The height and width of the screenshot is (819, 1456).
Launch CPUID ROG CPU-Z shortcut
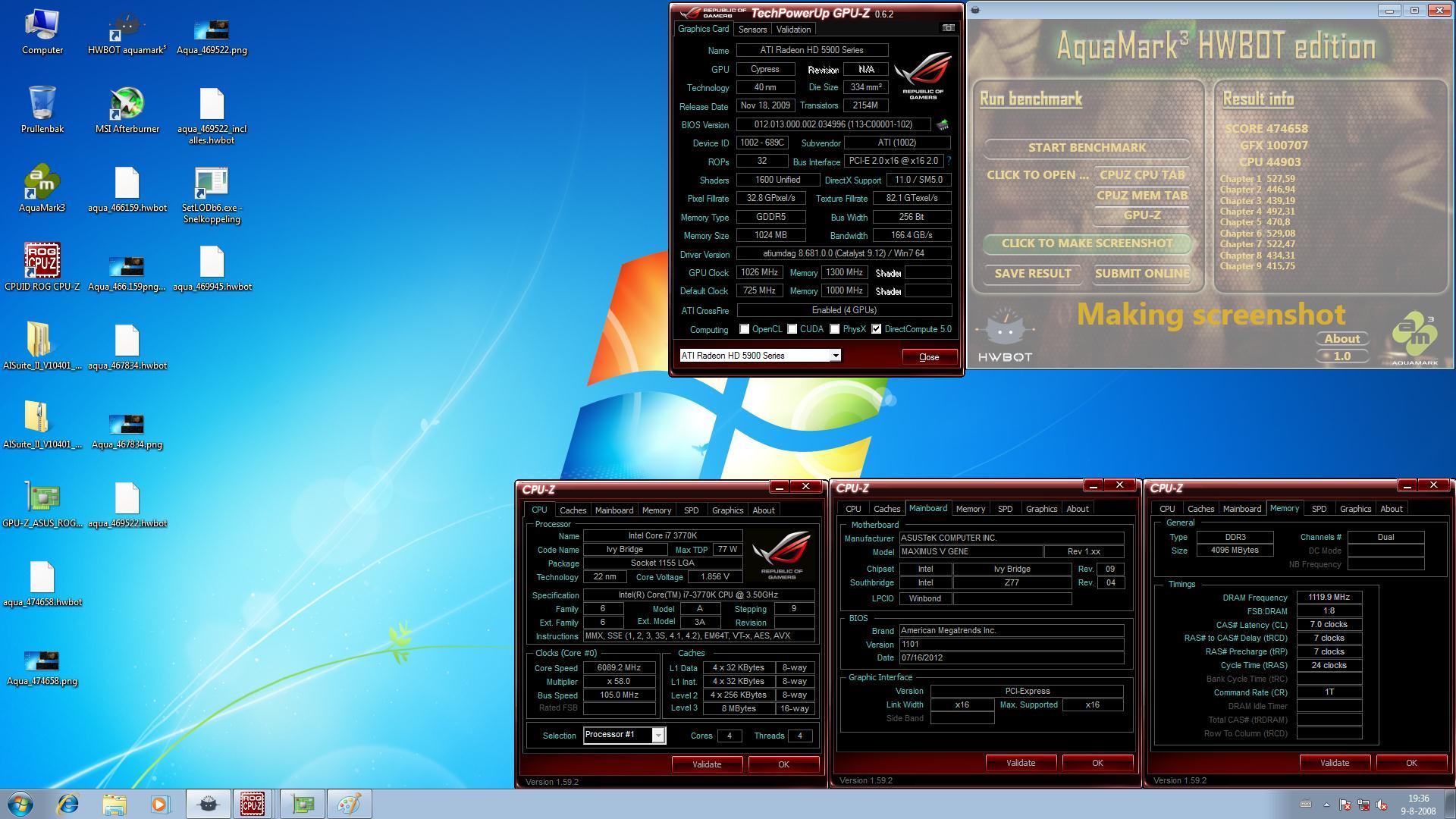tap(42, 267)
